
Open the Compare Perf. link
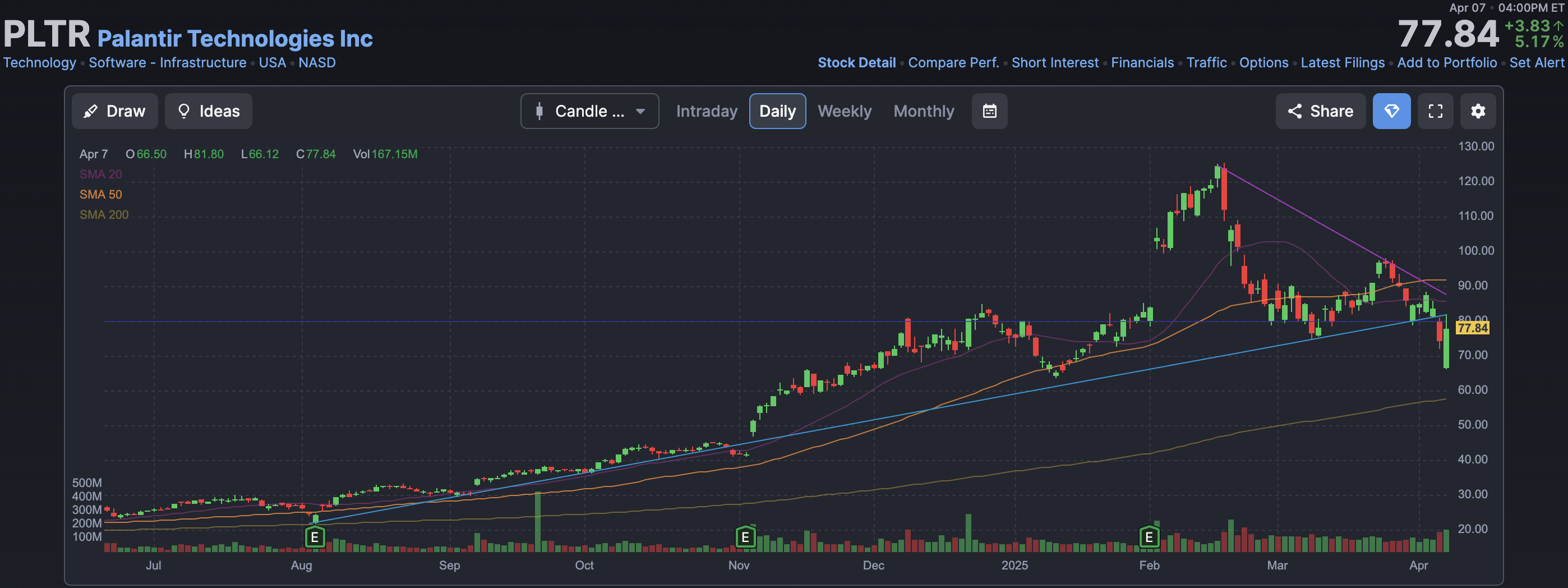pyautogui.click(x=953, y=62)
